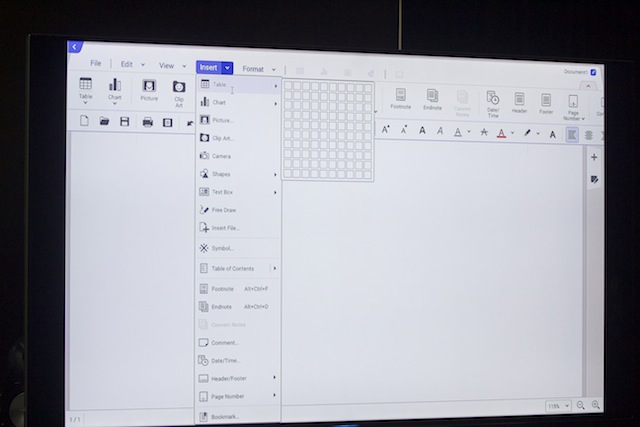Click the Date/Time ribbon button
This screenshot has height=427, width=640.
tap(493, 104)
